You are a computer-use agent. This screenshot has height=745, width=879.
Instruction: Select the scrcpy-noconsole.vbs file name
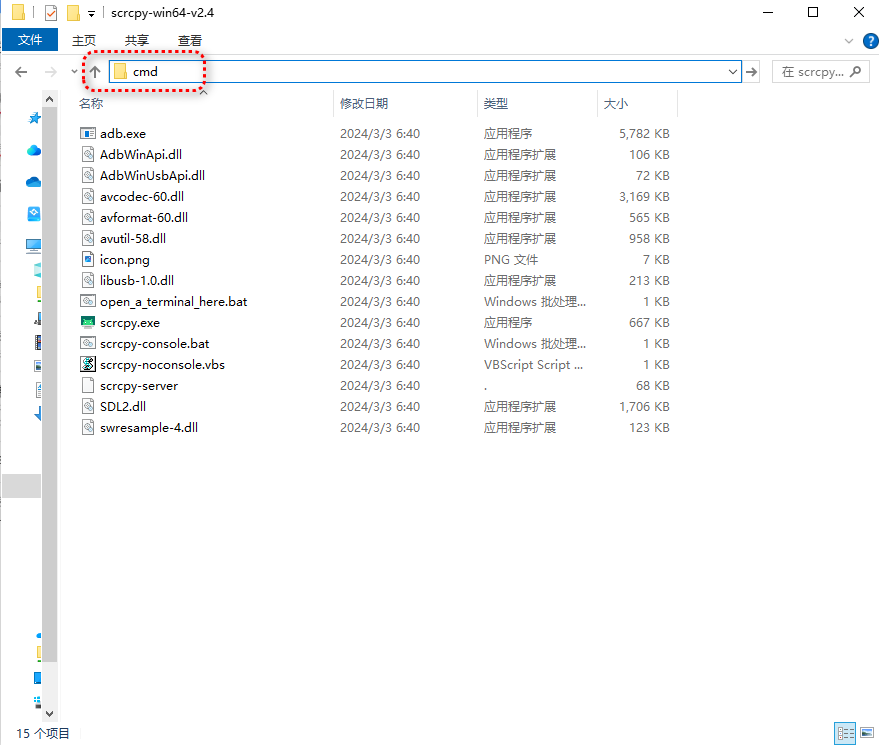coord(163,365)
